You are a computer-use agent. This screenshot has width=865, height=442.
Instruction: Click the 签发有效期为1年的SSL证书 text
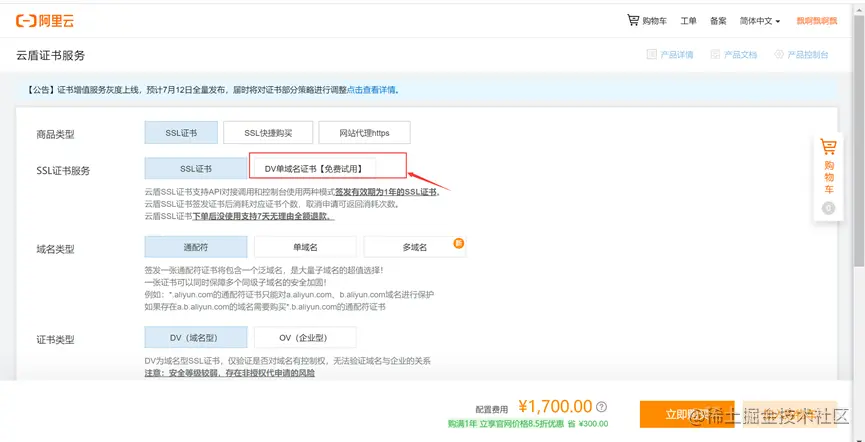pos(386,192)
